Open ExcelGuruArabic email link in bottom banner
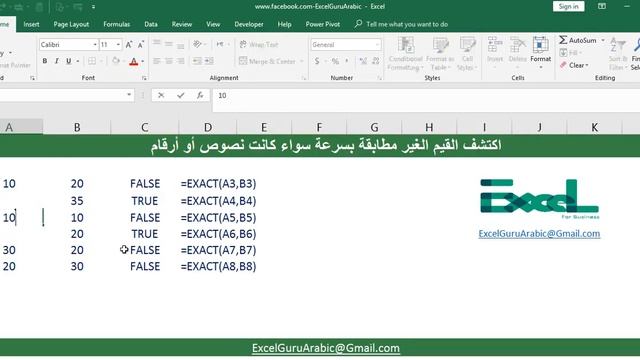Screen dimensions: 640x360 point(326,348)
